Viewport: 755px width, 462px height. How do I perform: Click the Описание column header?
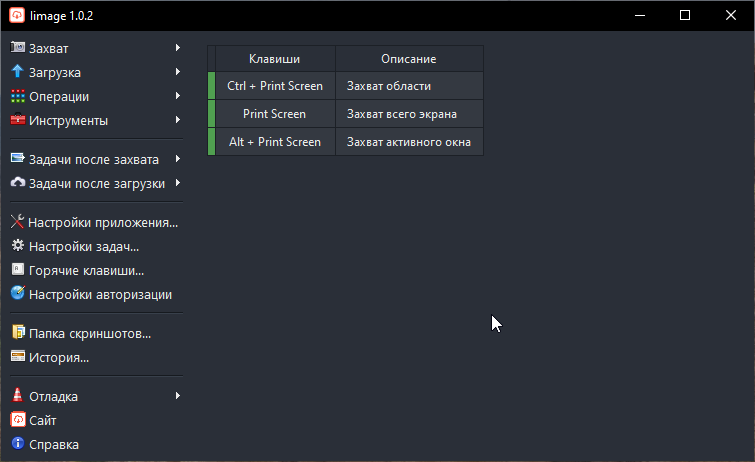pyautogui.click(x=408, y=59)
